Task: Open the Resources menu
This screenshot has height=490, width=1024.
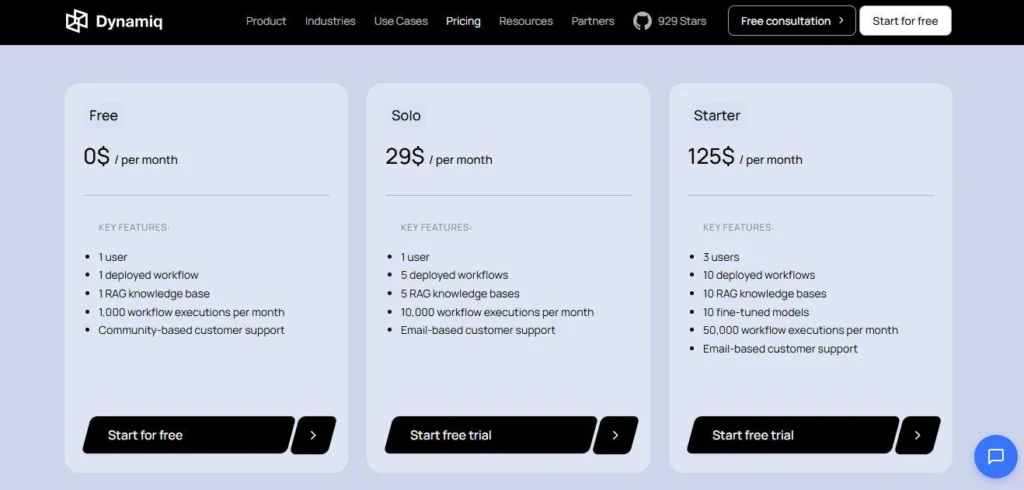Action: point(526,21)
